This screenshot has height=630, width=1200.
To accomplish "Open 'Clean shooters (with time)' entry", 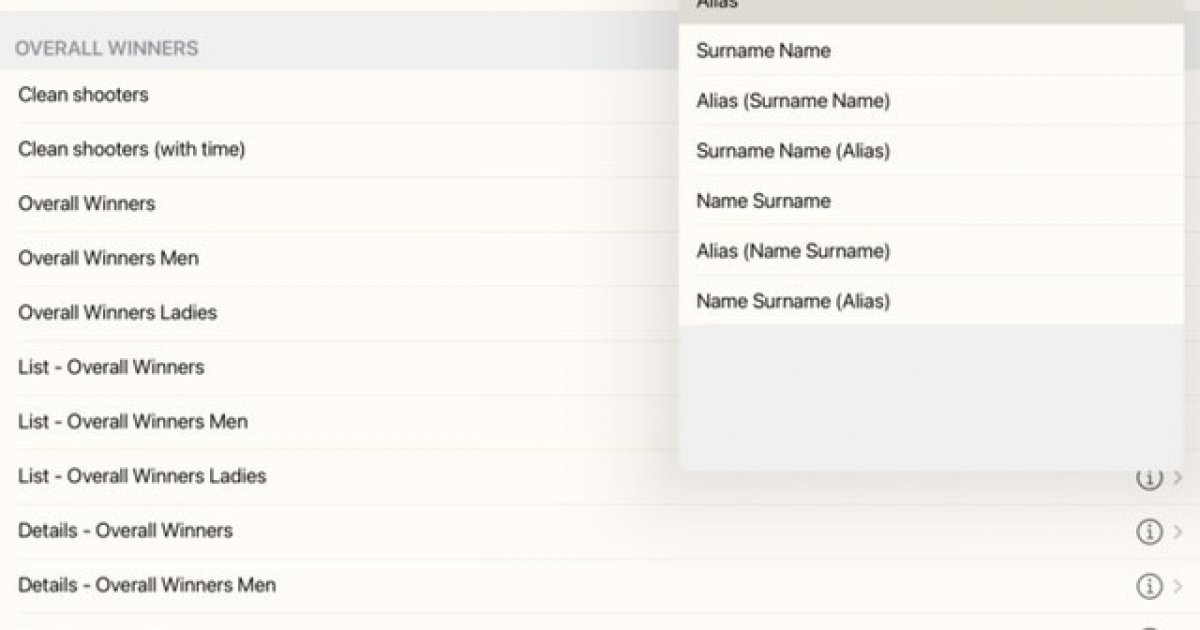I will (131, 149).
